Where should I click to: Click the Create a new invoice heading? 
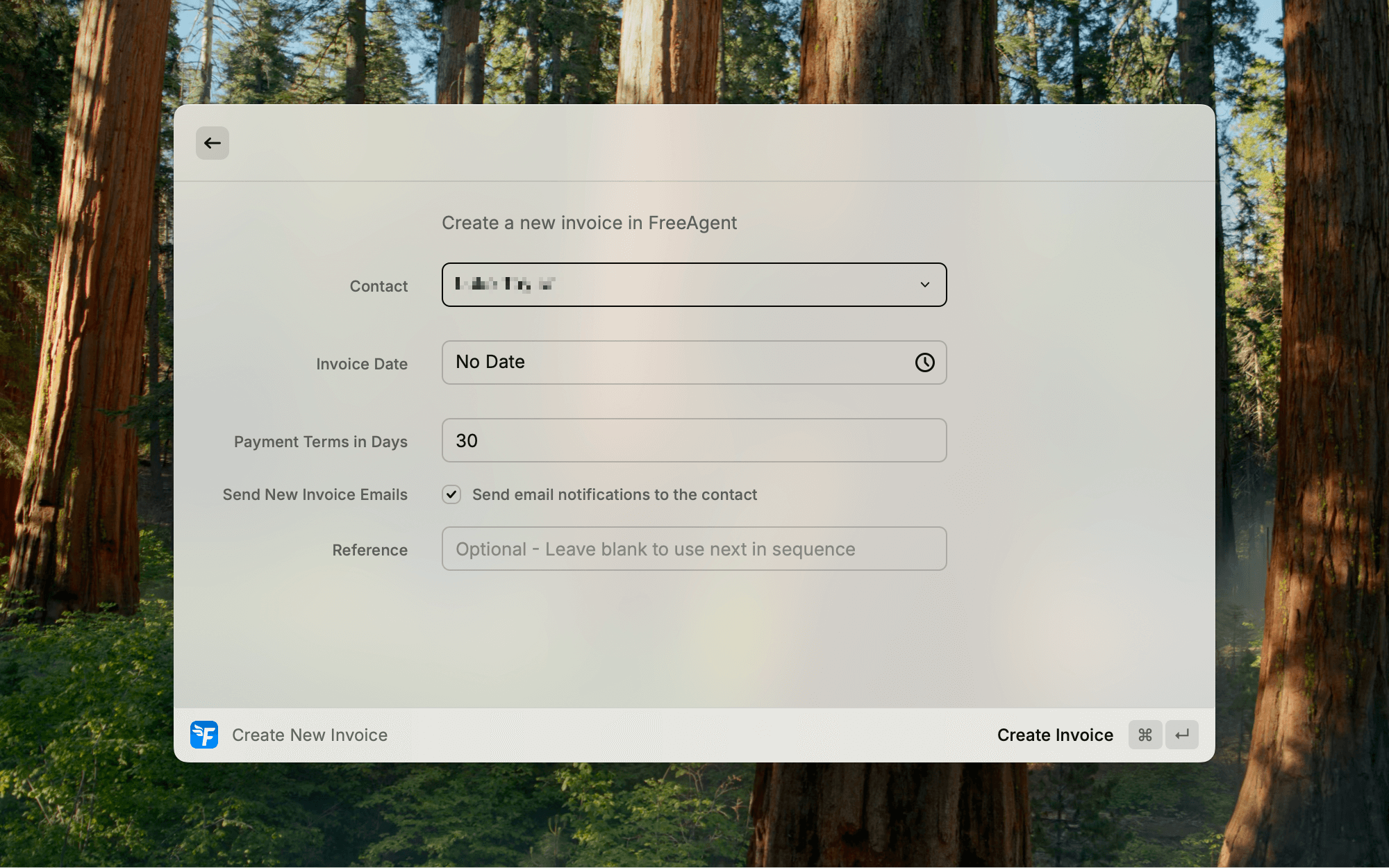pyautogui.click(x=590, y=223)
